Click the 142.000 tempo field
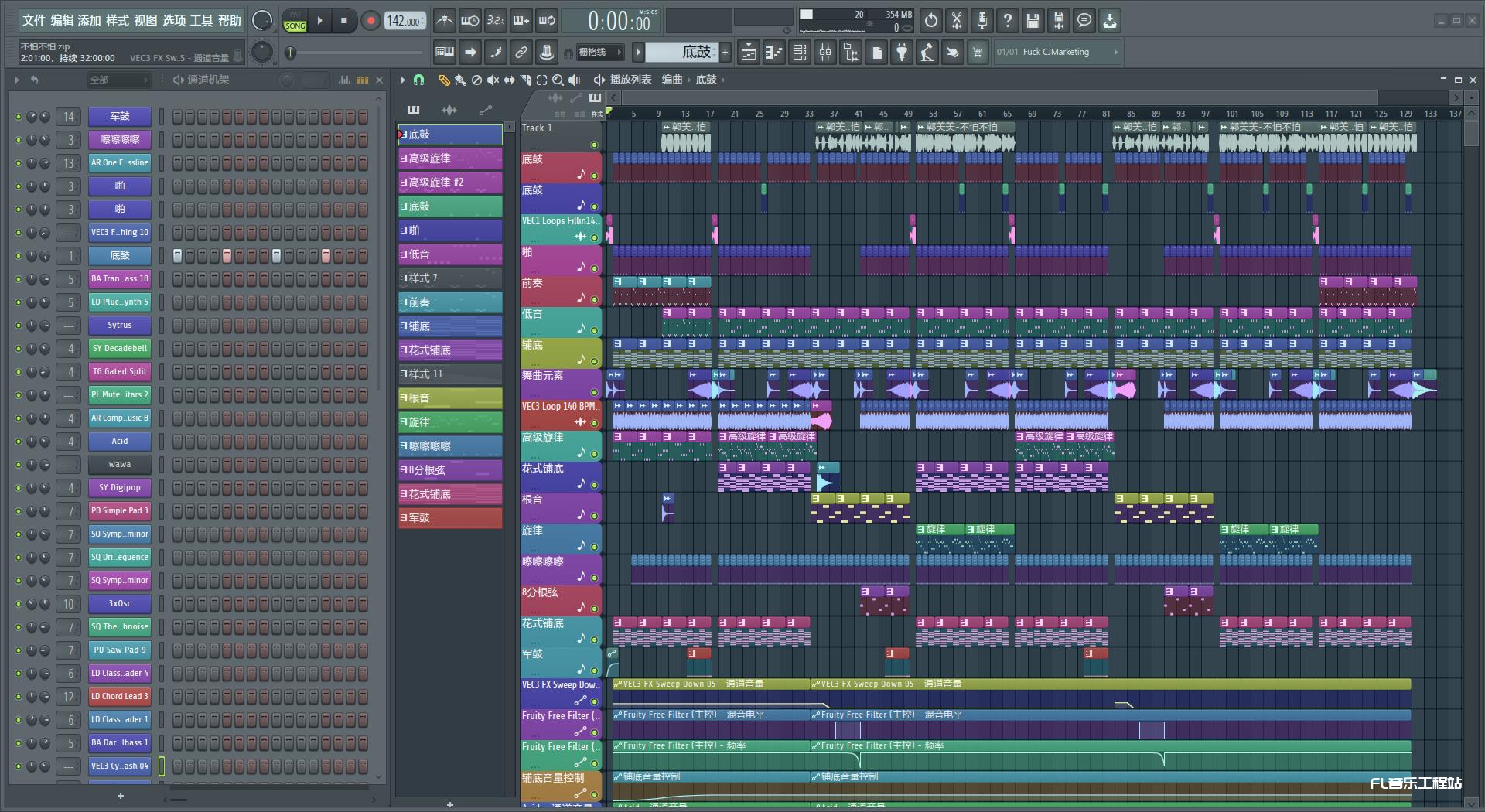 point(406,21)
